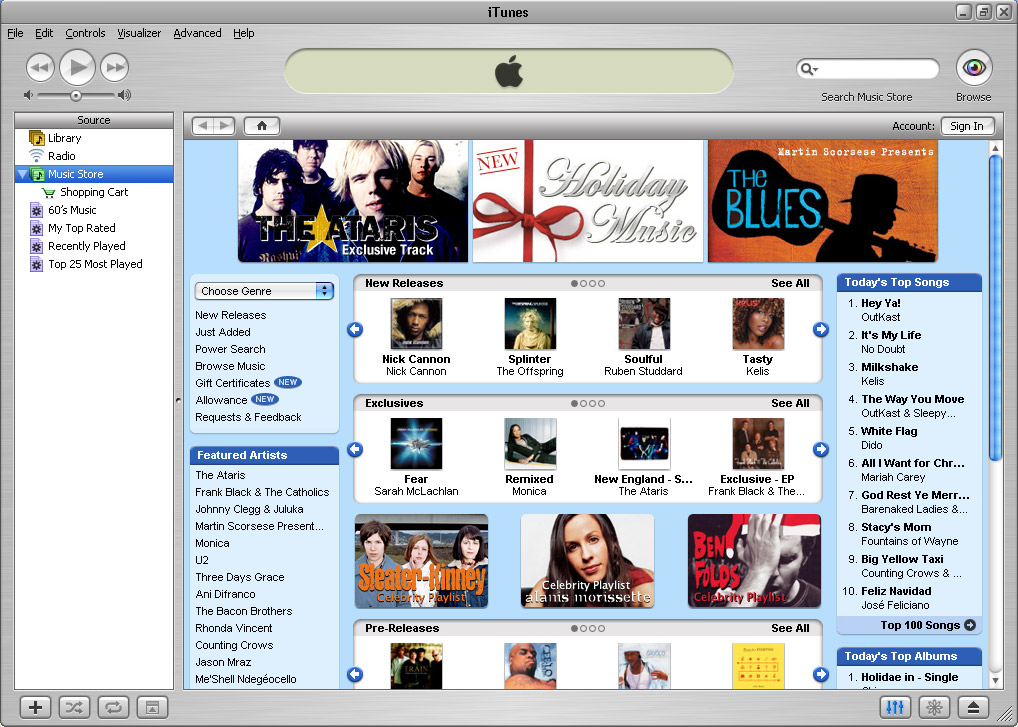Open the Controls menu
Screen dimensions: 1018x727
click(x=85, y=33)
